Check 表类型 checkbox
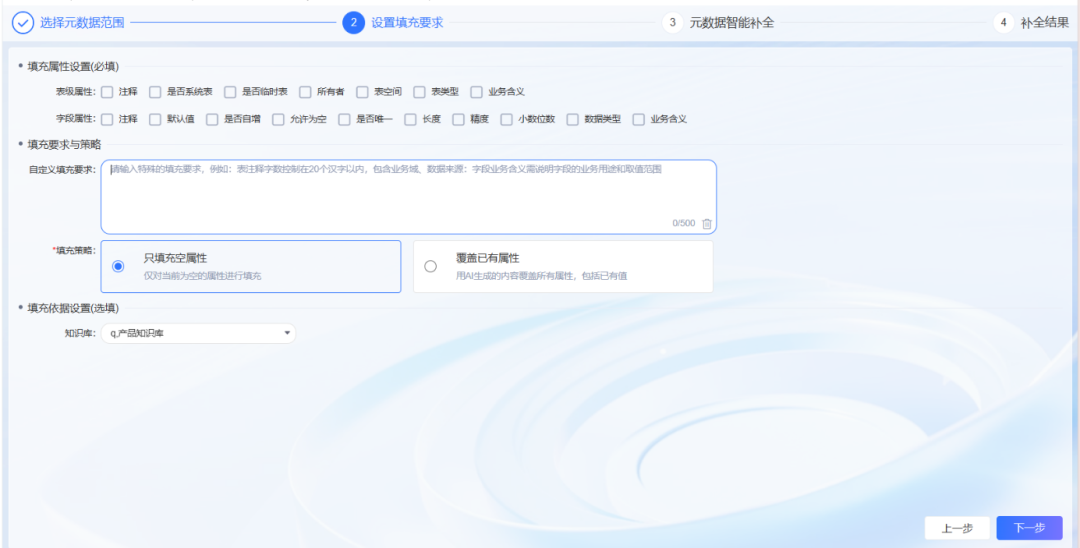Screen dimensions: 1080x548 [419, 92]
